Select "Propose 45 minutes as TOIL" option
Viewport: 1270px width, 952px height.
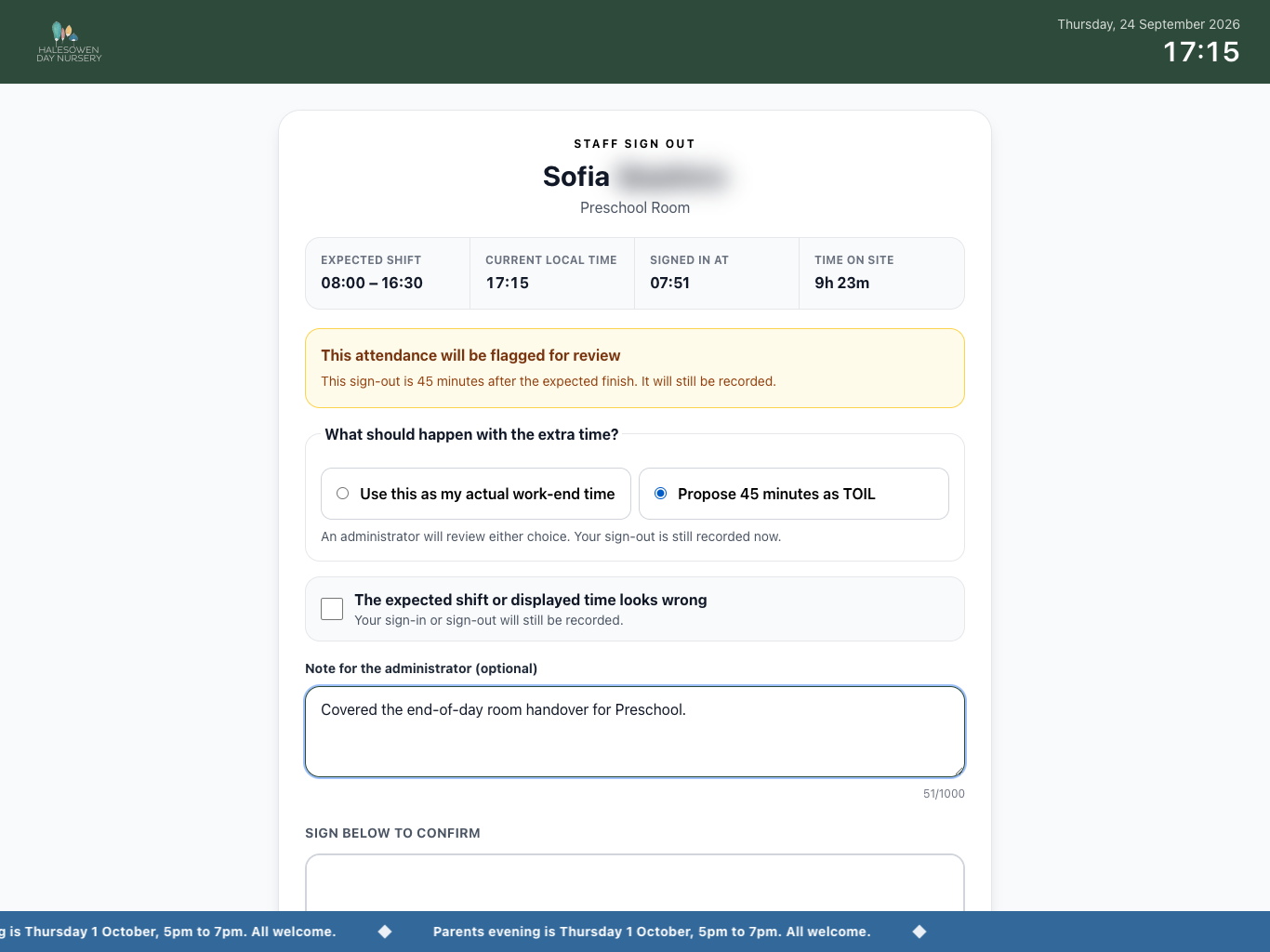(x=793, y=494)
